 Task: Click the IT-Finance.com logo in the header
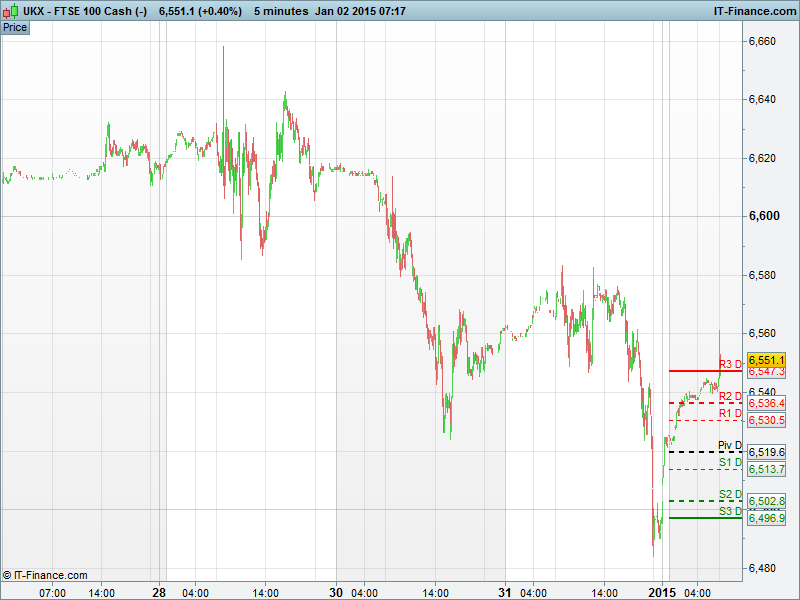coord(754,10)
